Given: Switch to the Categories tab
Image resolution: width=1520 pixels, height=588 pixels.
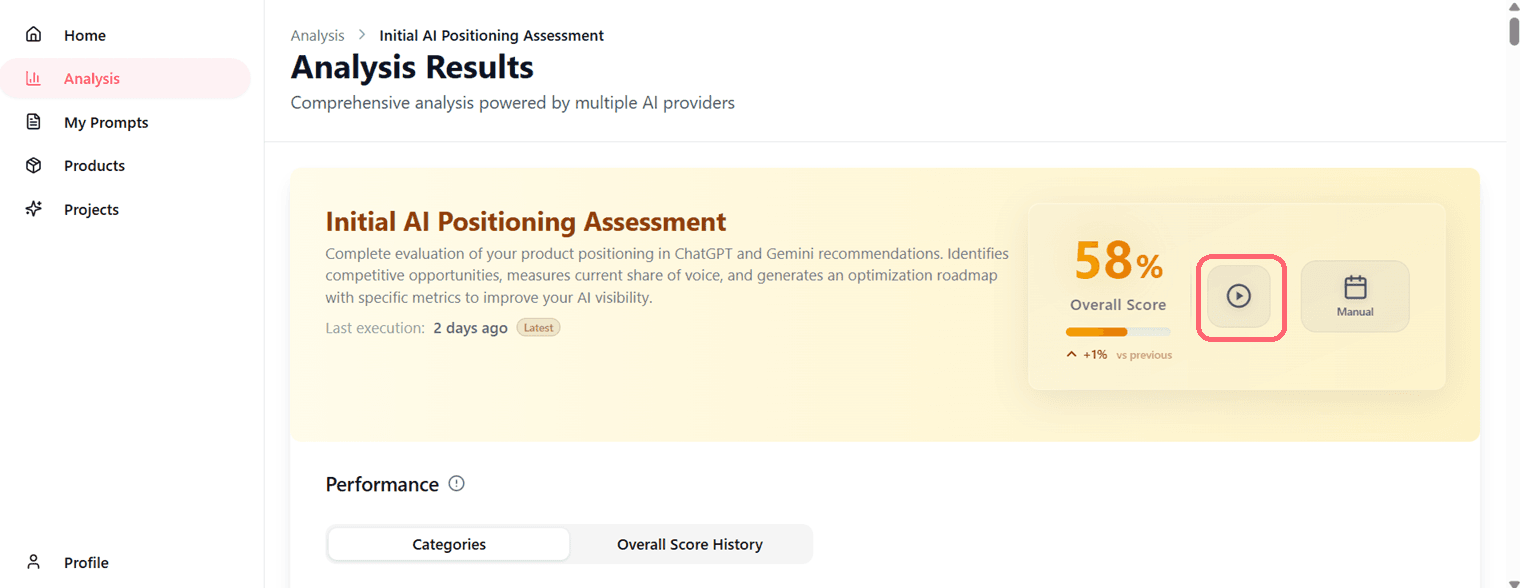Looking at the screenshot, I should pyautogui.click(x=449, y=545).
